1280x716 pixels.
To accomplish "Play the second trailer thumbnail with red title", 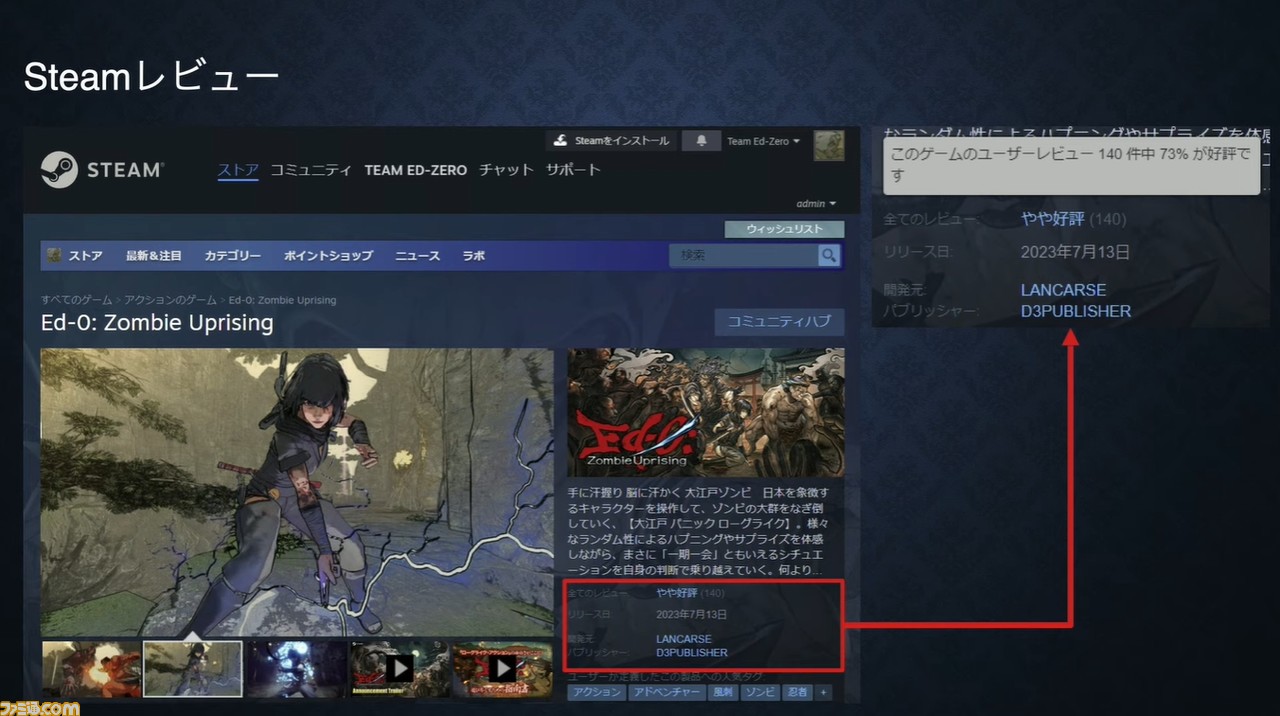I will point(502,668).
